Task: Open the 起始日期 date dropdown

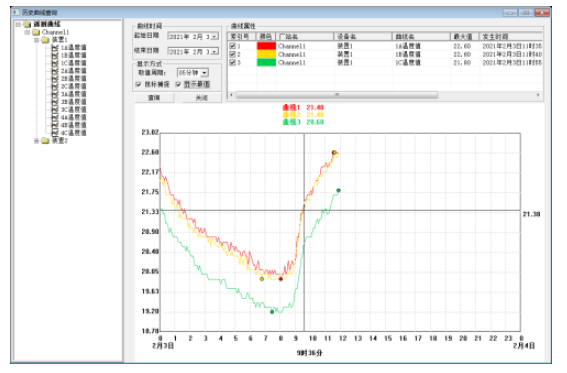Action: click(214, 37)
